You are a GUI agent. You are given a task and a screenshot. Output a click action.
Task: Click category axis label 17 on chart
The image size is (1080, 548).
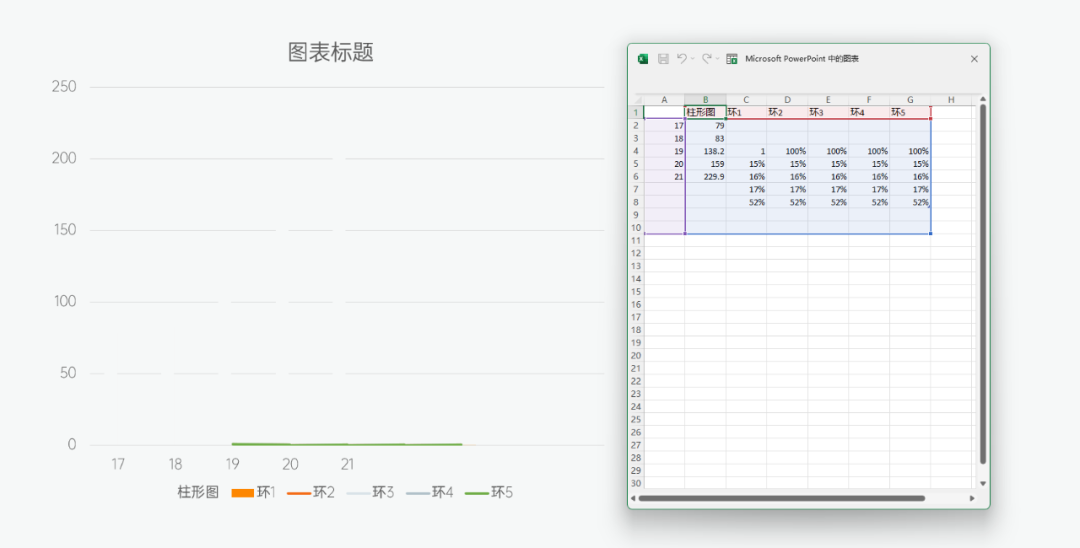[118, 464]
